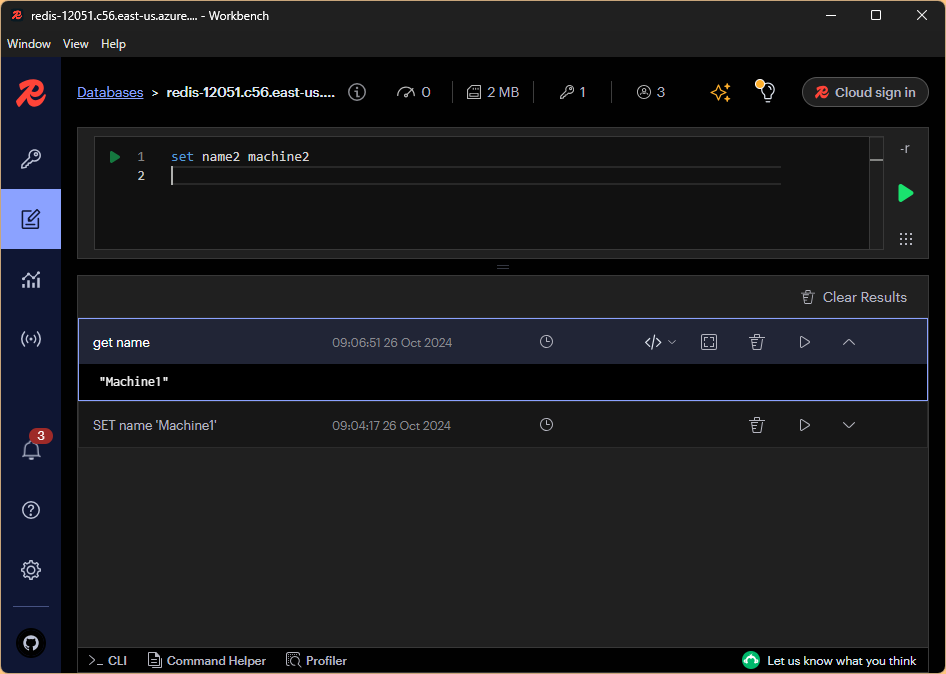Maximize the Workbench window
This screenshot has height=674, width=946.
(876, 16)
